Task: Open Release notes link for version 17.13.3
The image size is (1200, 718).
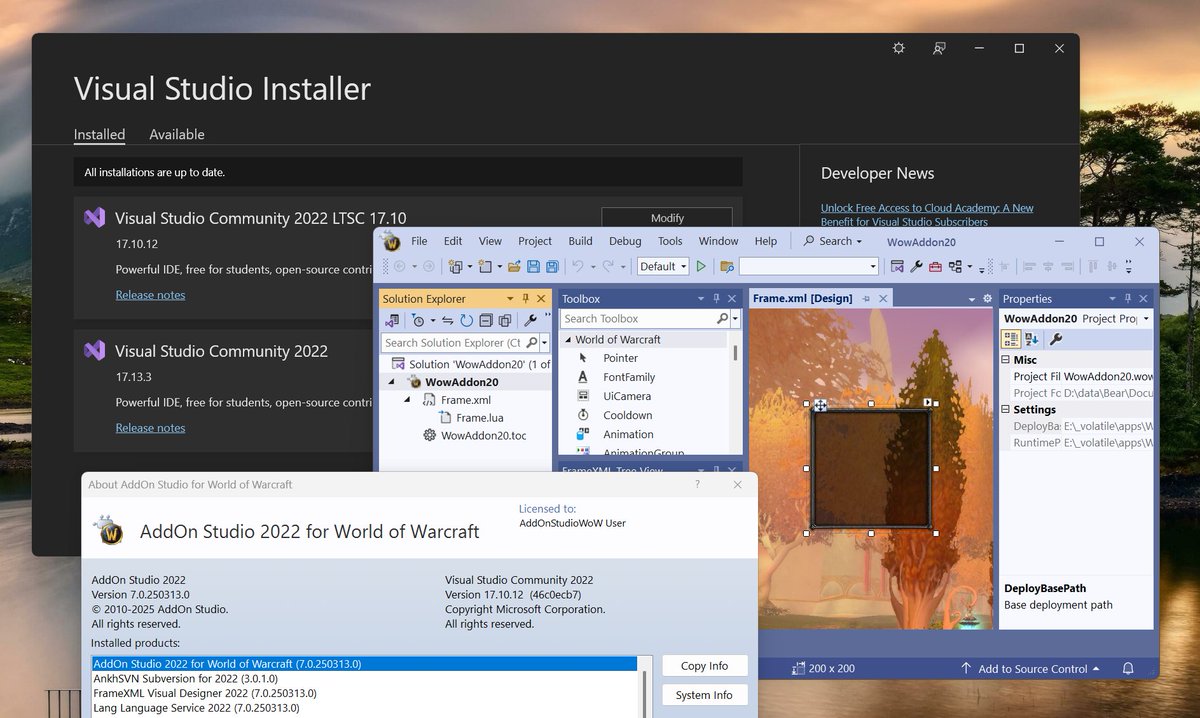Action: [x=150, y=428]
